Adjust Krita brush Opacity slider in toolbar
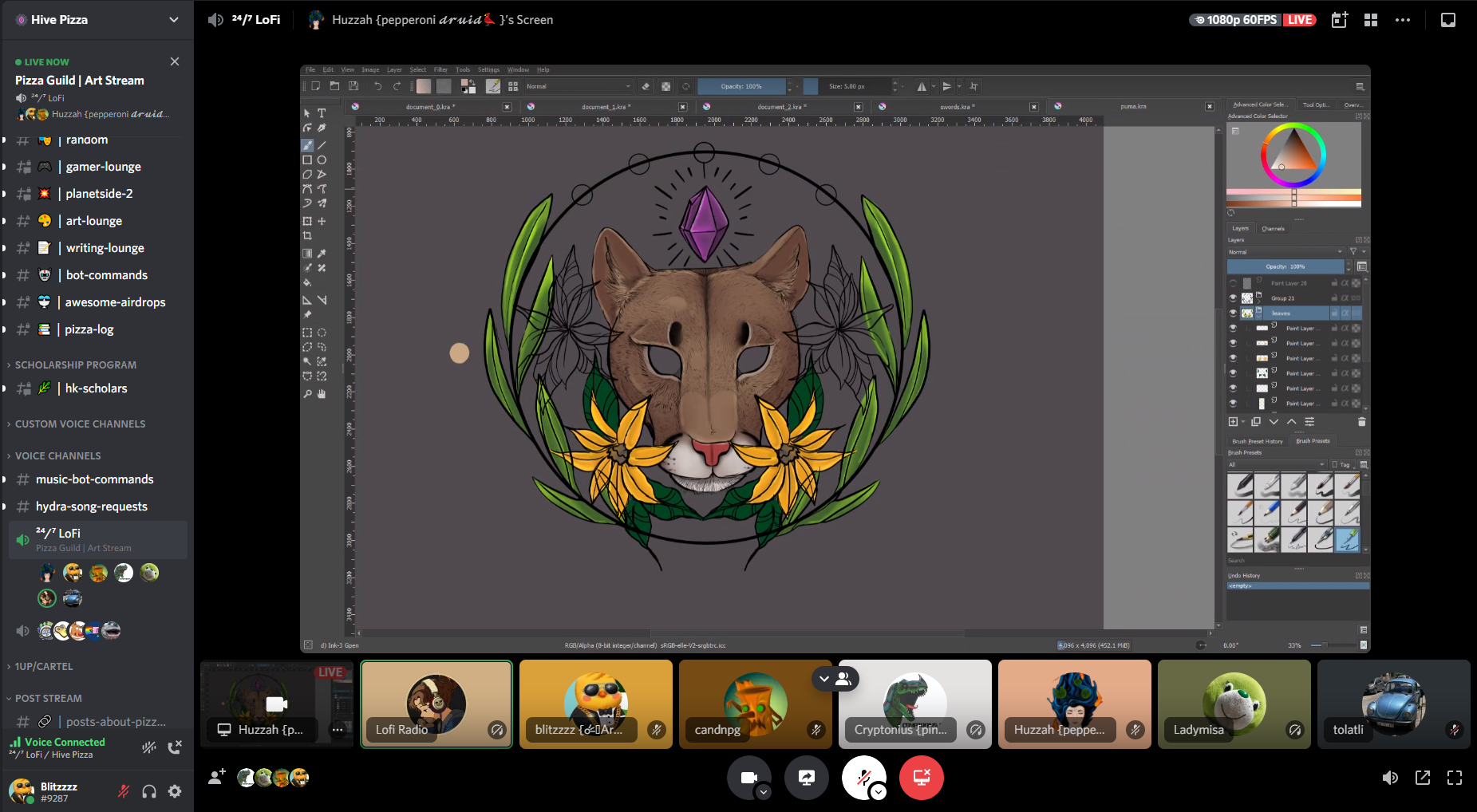Screen dimensions: 1477x812 click(x=741, y=86)
